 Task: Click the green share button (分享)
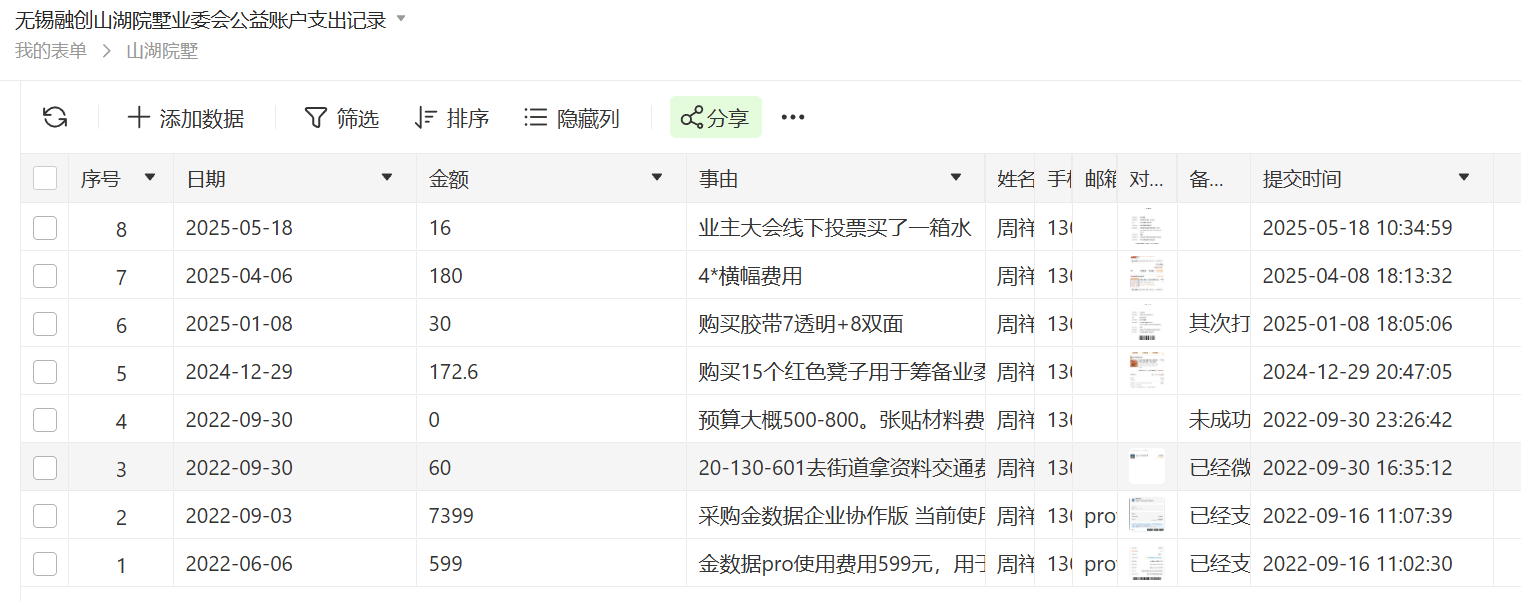click(x=715, y=118)
